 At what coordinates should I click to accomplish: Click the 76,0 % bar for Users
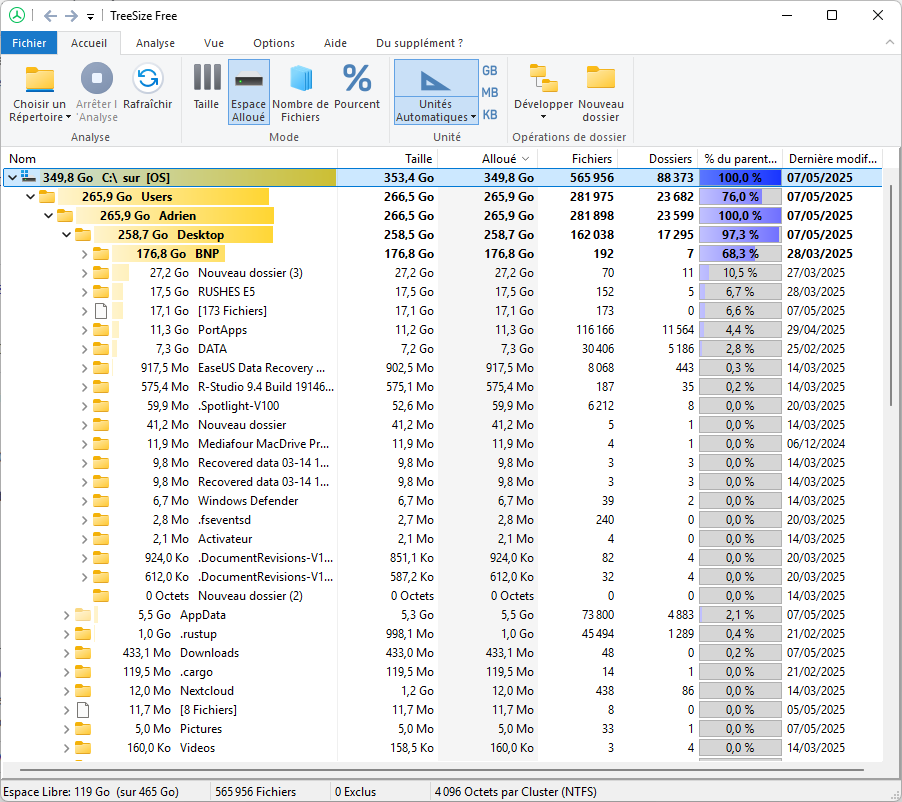click(740, 197)
